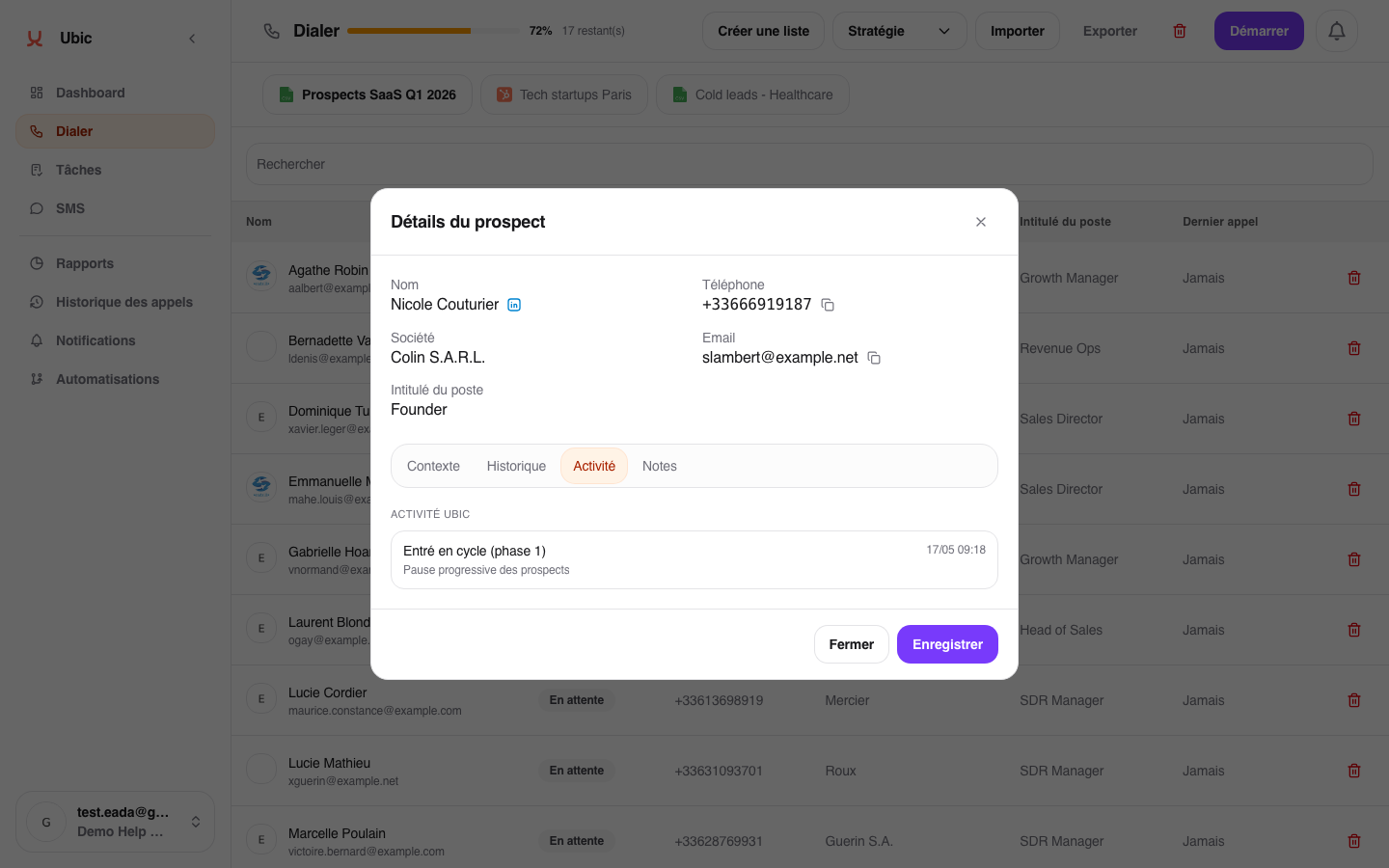Click the Fermer button
The height and width of the screenshot is (868, 1389).
[852, 644]
